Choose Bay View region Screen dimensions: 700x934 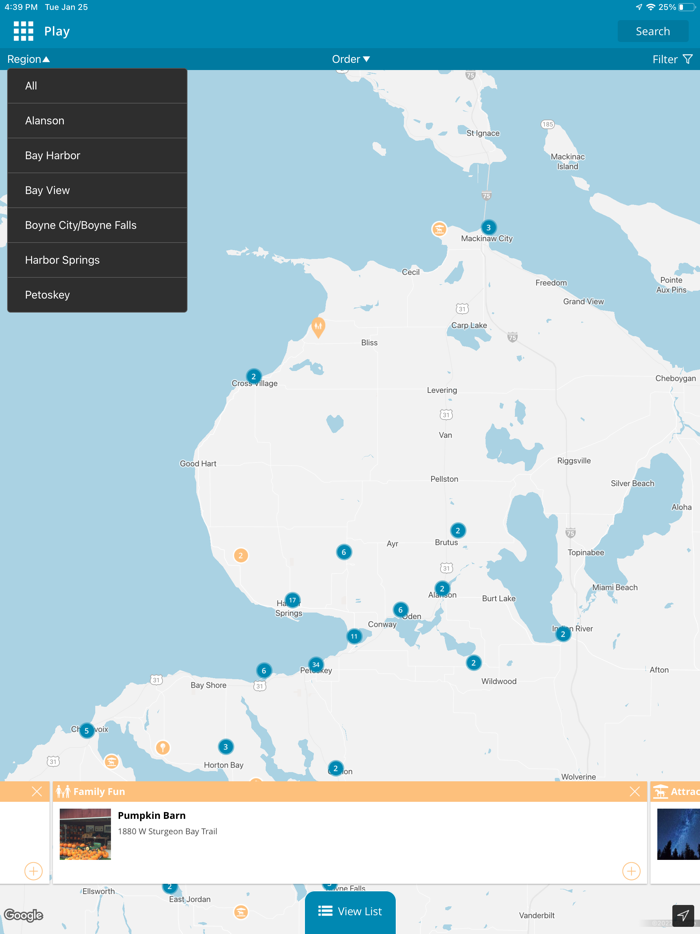tap(97, 190)
